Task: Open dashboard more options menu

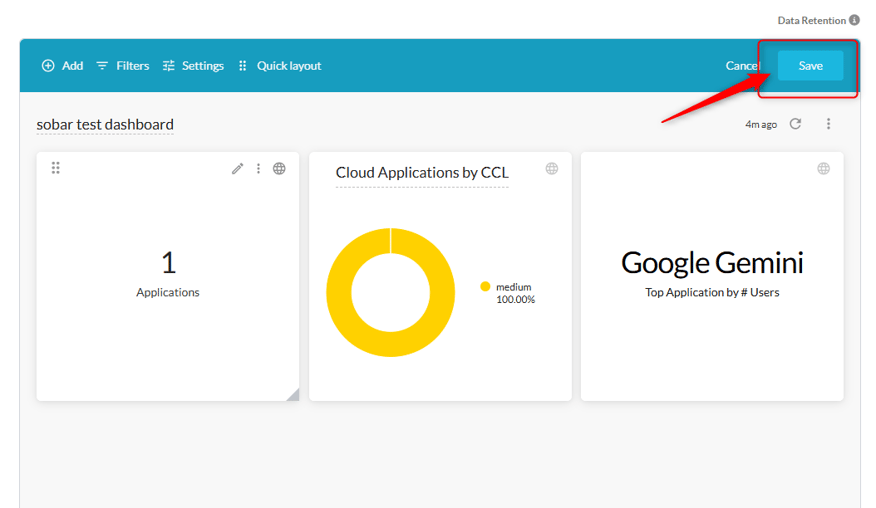Action: click(x=829, y=124)
